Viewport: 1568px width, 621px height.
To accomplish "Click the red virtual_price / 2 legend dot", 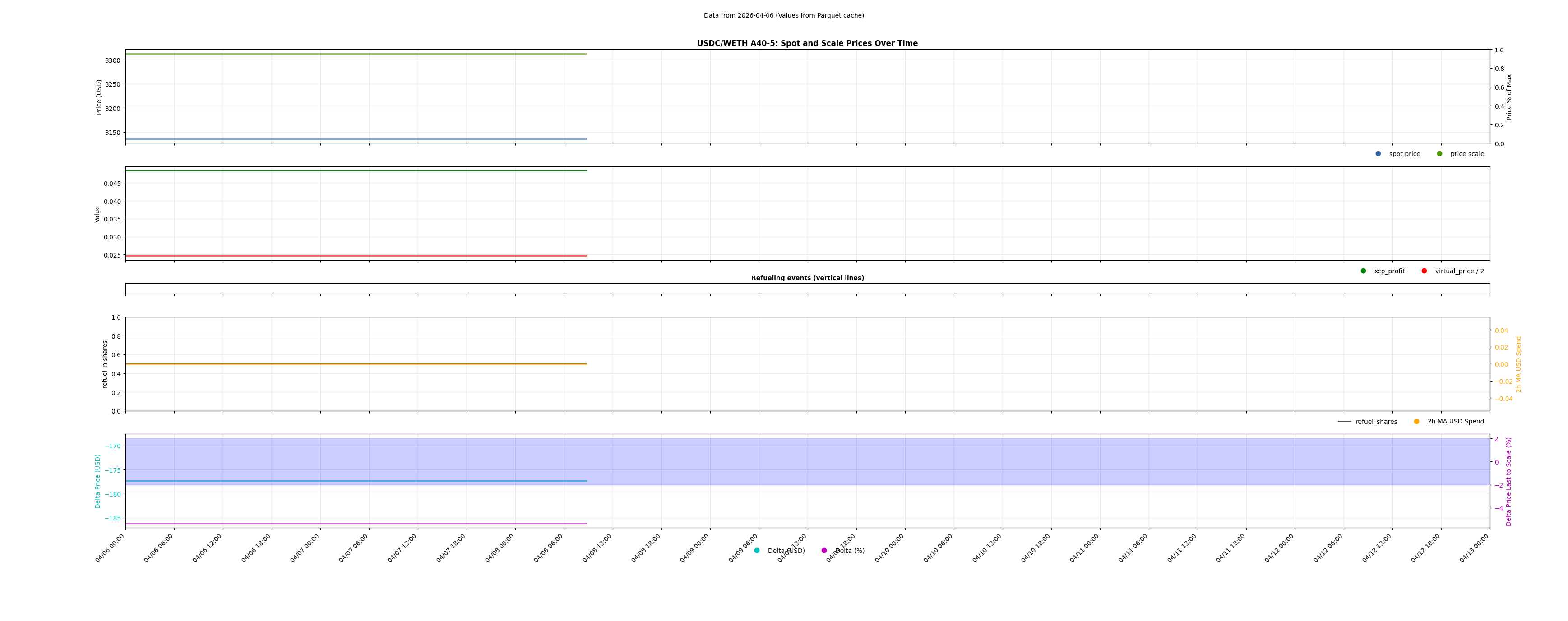I will [x=1425, y=271].
